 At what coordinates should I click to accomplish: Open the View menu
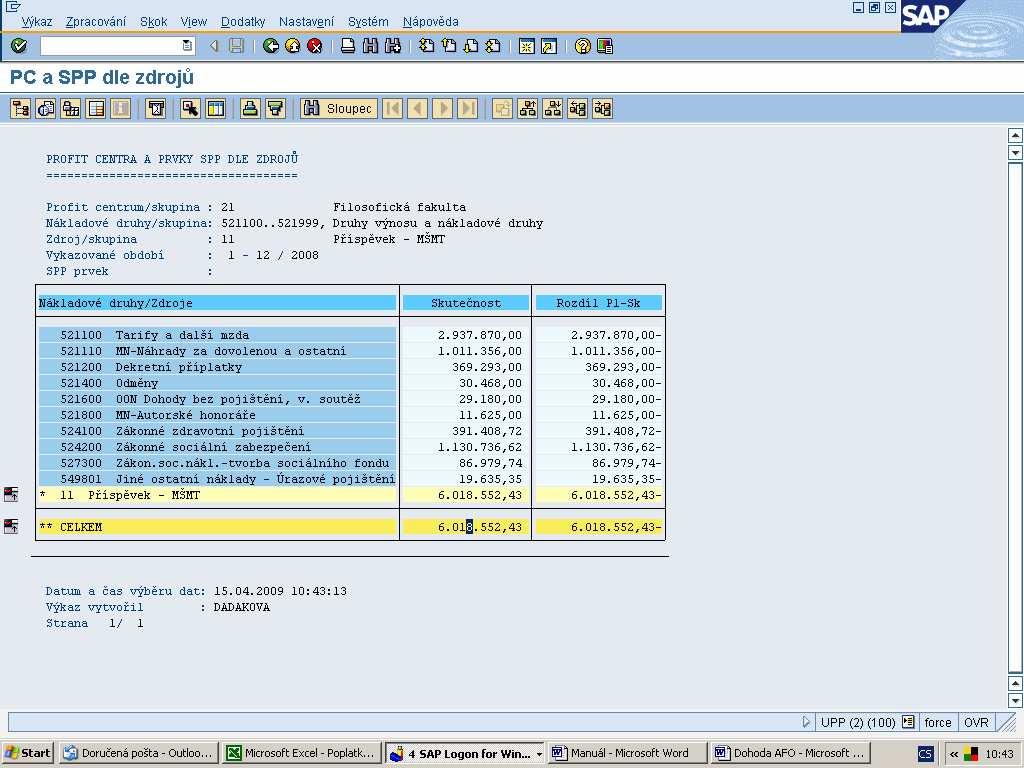[193, 22]
